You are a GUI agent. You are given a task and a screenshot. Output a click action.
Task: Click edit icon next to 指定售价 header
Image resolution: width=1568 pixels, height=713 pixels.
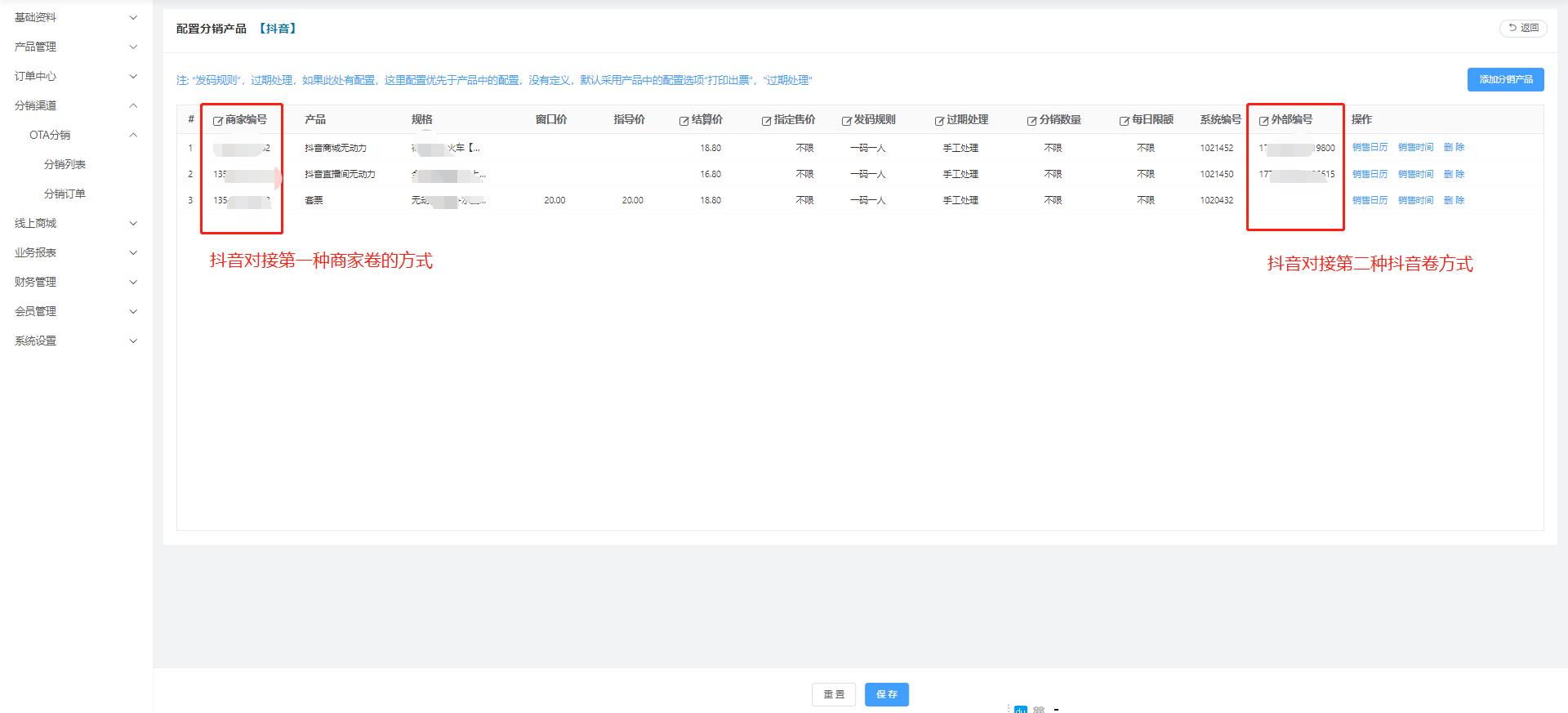(766, 121)
